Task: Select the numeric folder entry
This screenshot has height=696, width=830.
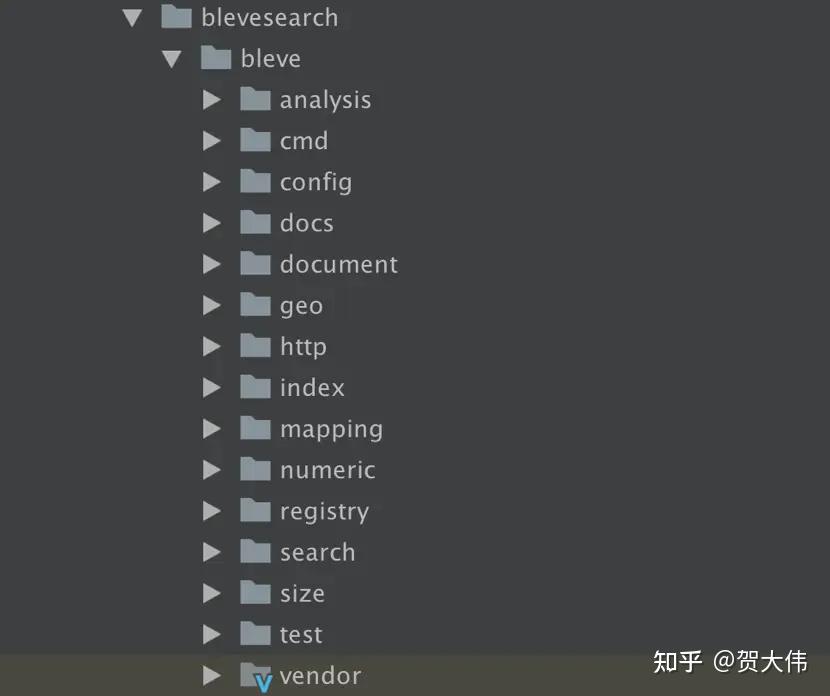Action: click(x=328, y=469)
